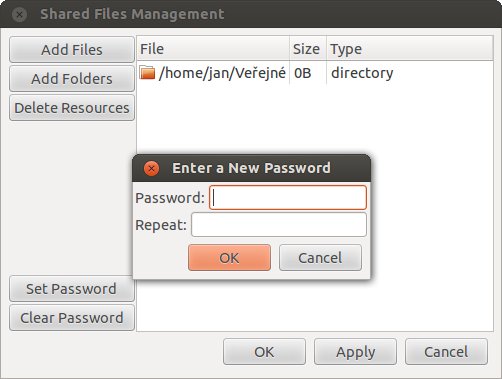The width and height of the screenshot is (502, 379).
Task: Sort the list by Size column
Action: pos(308,49)
